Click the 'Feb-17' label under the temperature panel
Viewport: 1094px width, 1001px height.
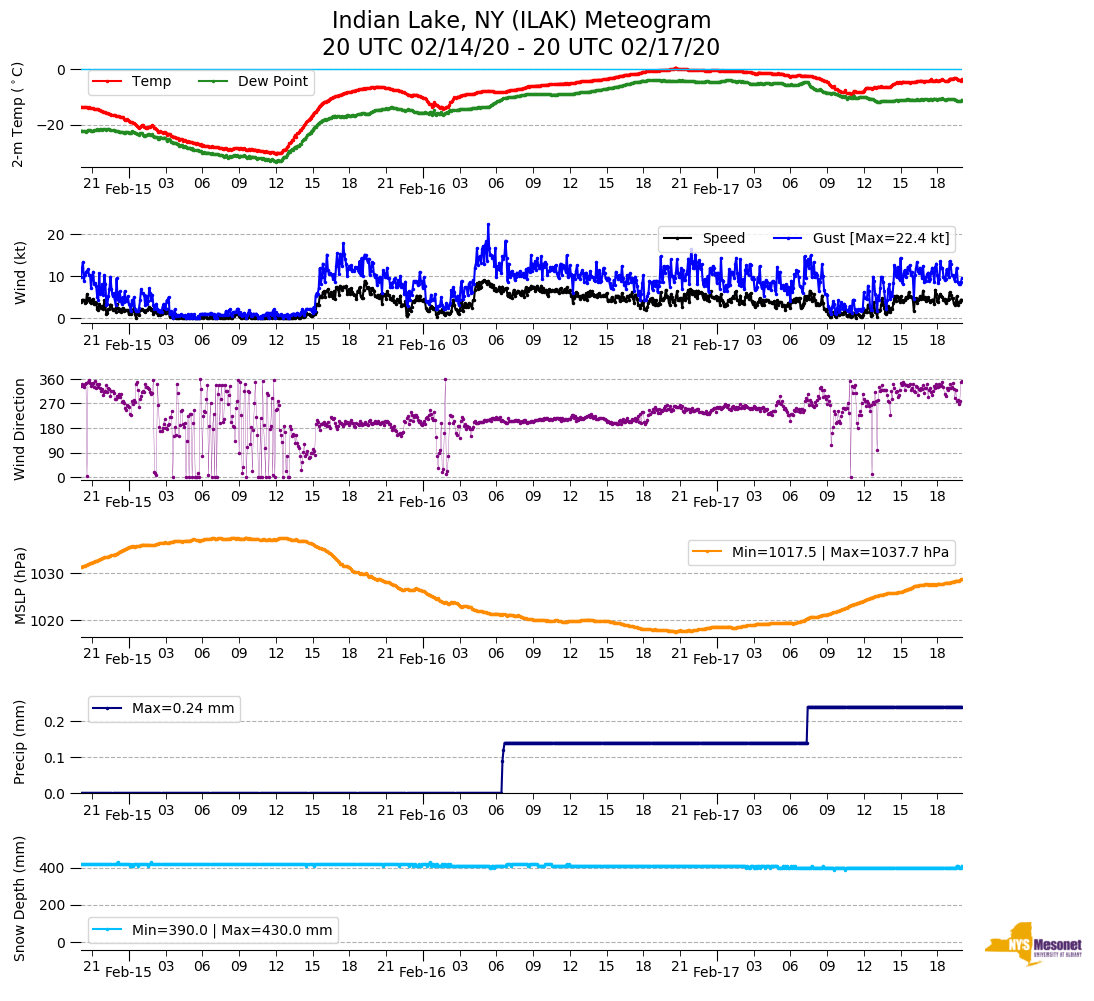[716, 189]
